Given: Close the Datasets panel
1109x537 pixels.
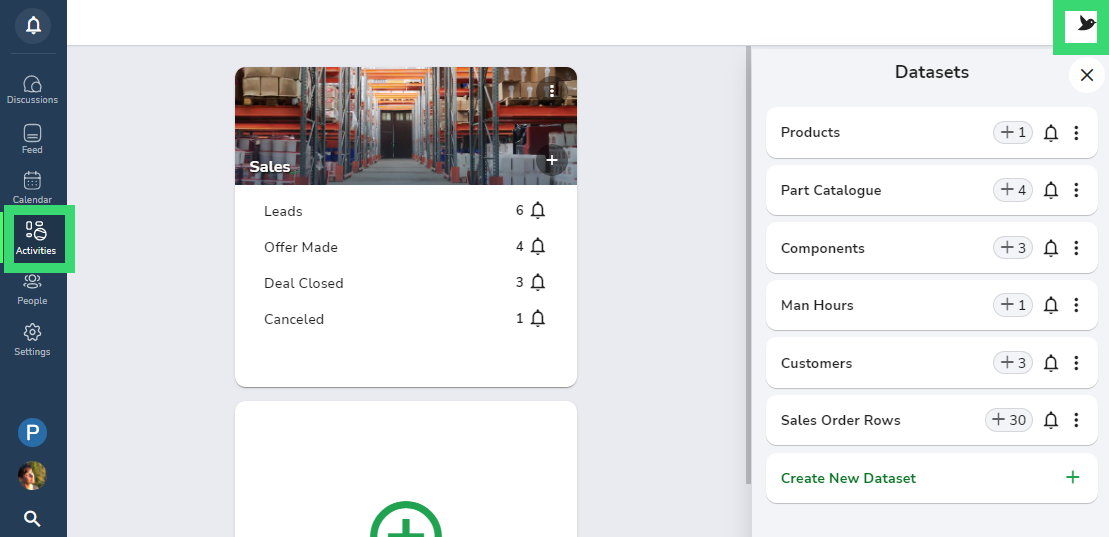Looking at the screenshot, I should (x=1087, y=75).
